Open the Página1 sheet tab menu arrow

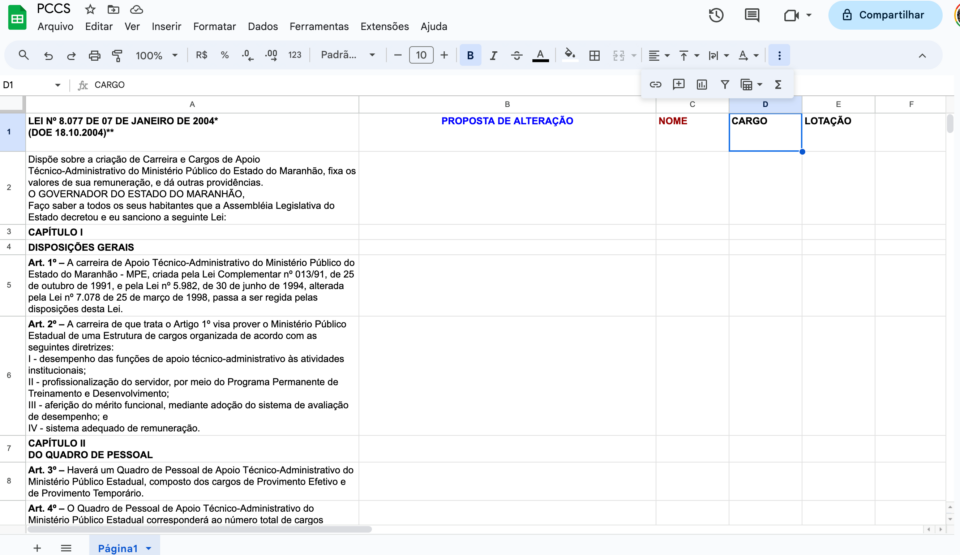149,549
